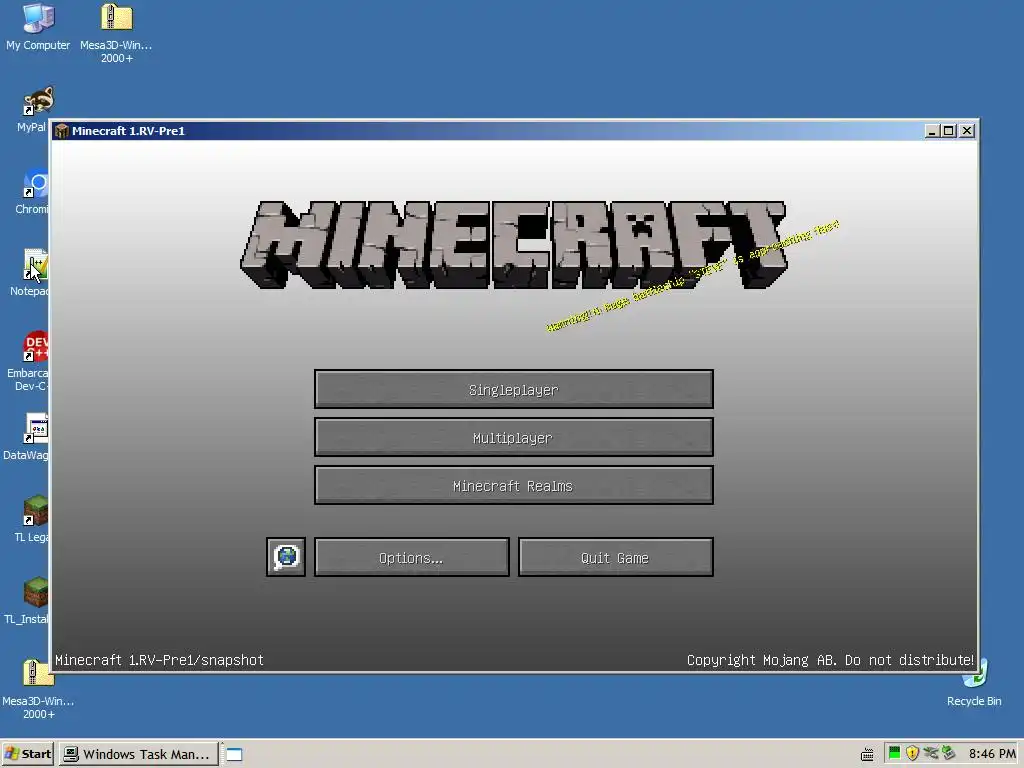Click the network connection tray icon
This screenshot has width=1024, height=768.
tap(931, 753)
